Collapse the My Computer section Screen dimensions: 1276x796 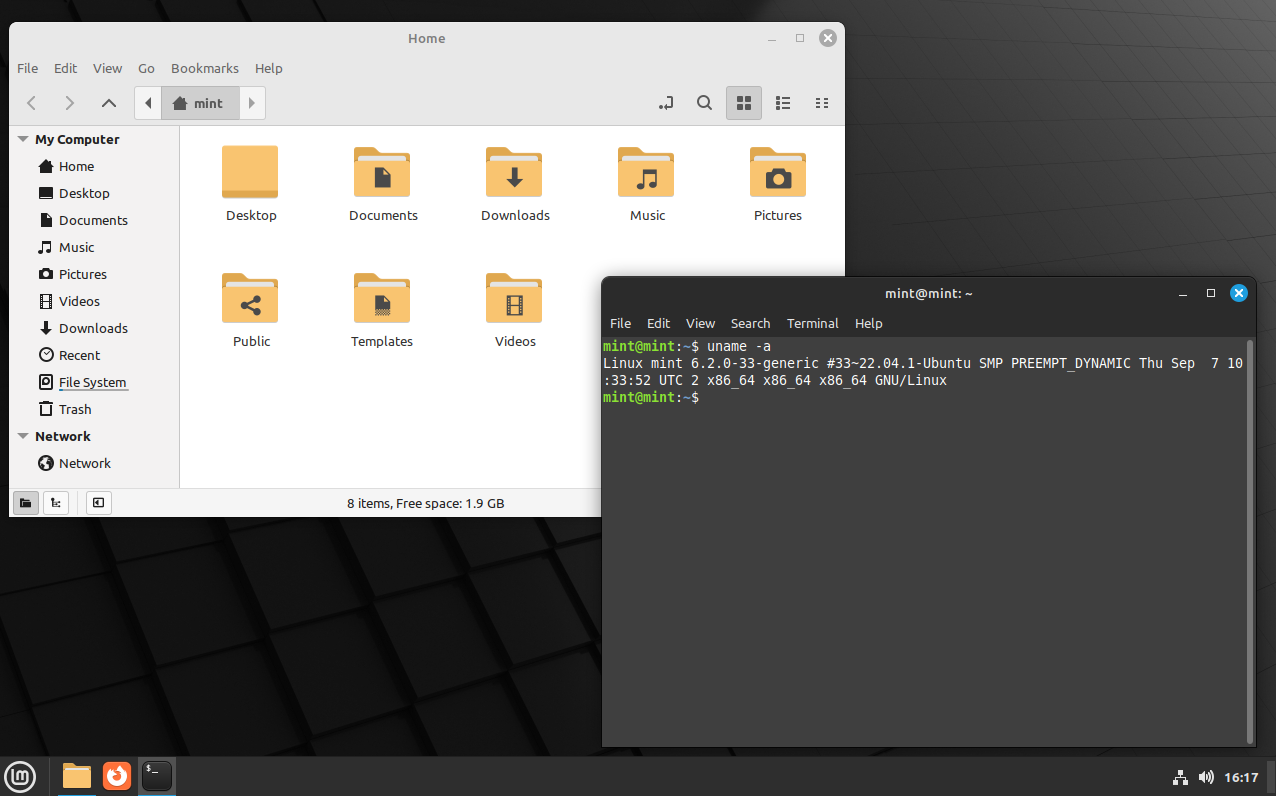(x=23, y=140)
